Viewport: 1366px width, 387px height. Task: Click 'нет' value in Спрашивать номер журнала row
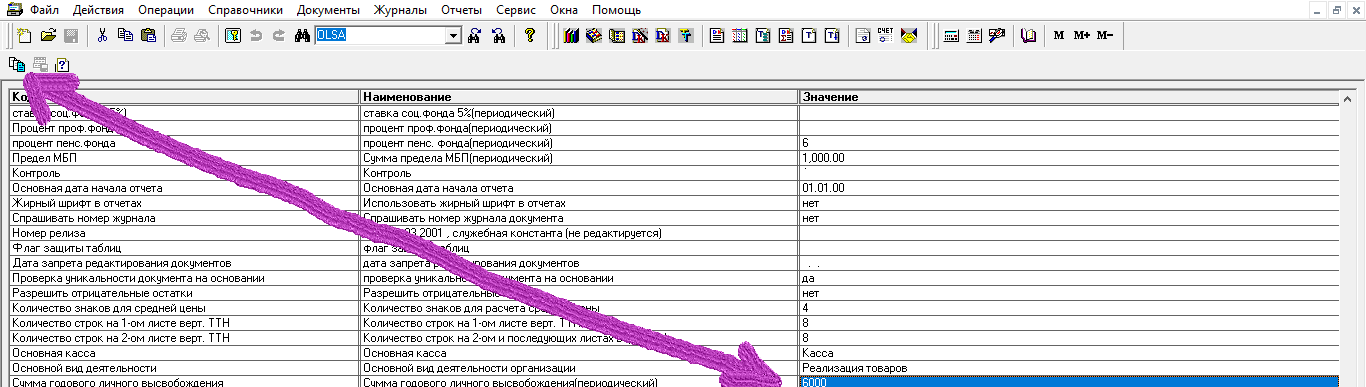[x=1068, y=218]
